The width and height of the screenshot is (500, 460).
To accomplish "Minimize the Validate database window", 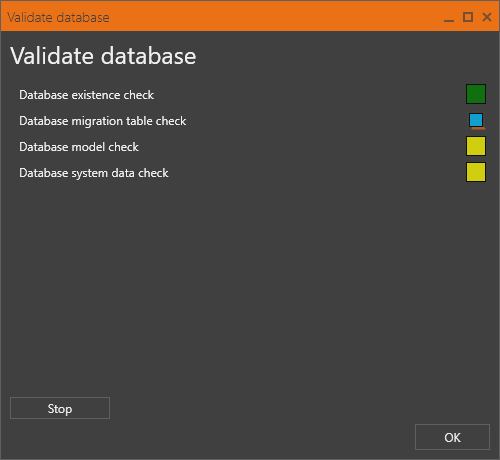I will tap(449, 17).
